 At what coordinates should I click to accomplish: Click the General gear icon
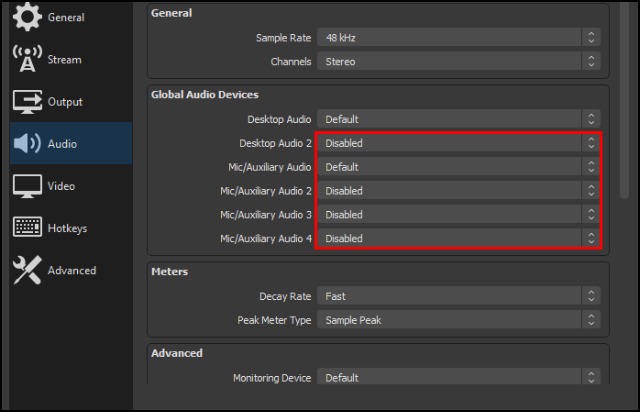pyautogui.click(x=27, y=17)
